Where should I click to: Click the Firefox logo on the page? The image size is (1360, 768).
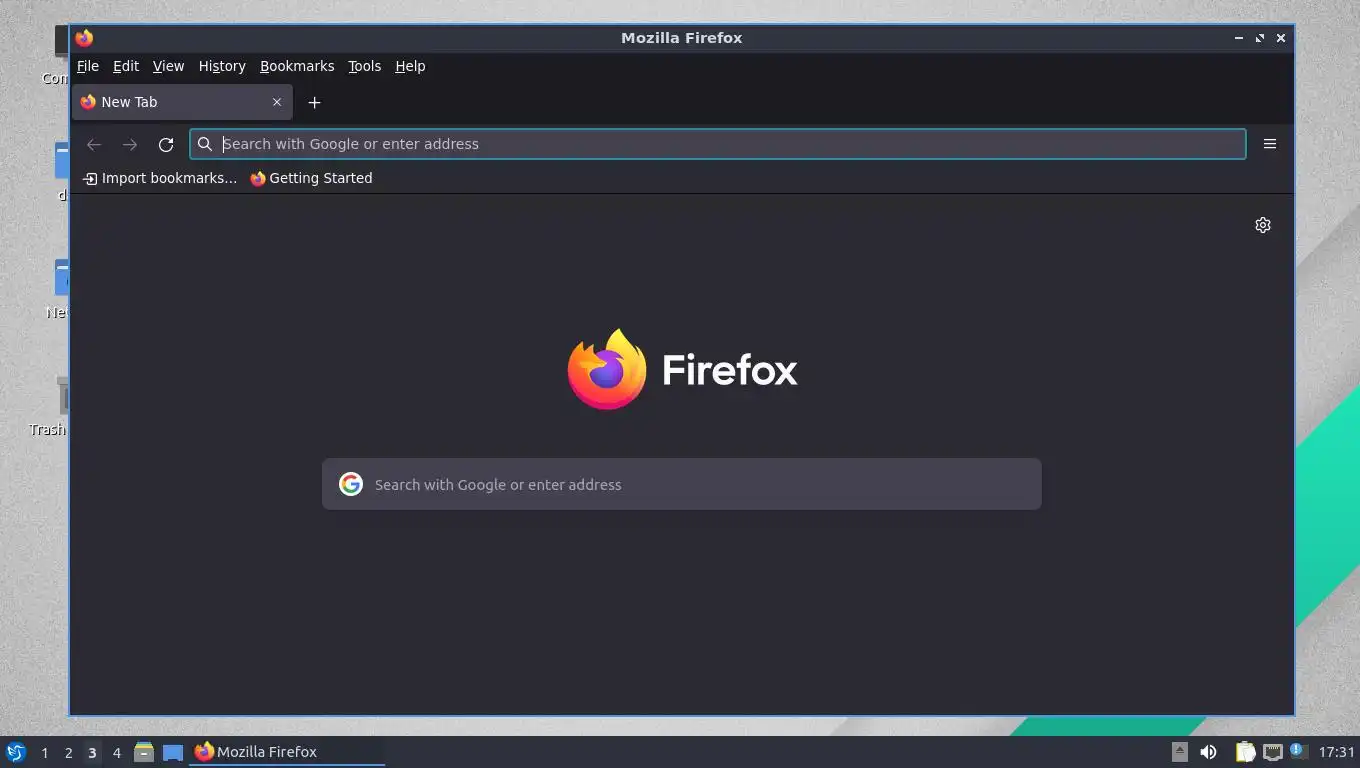click(682, 369)
